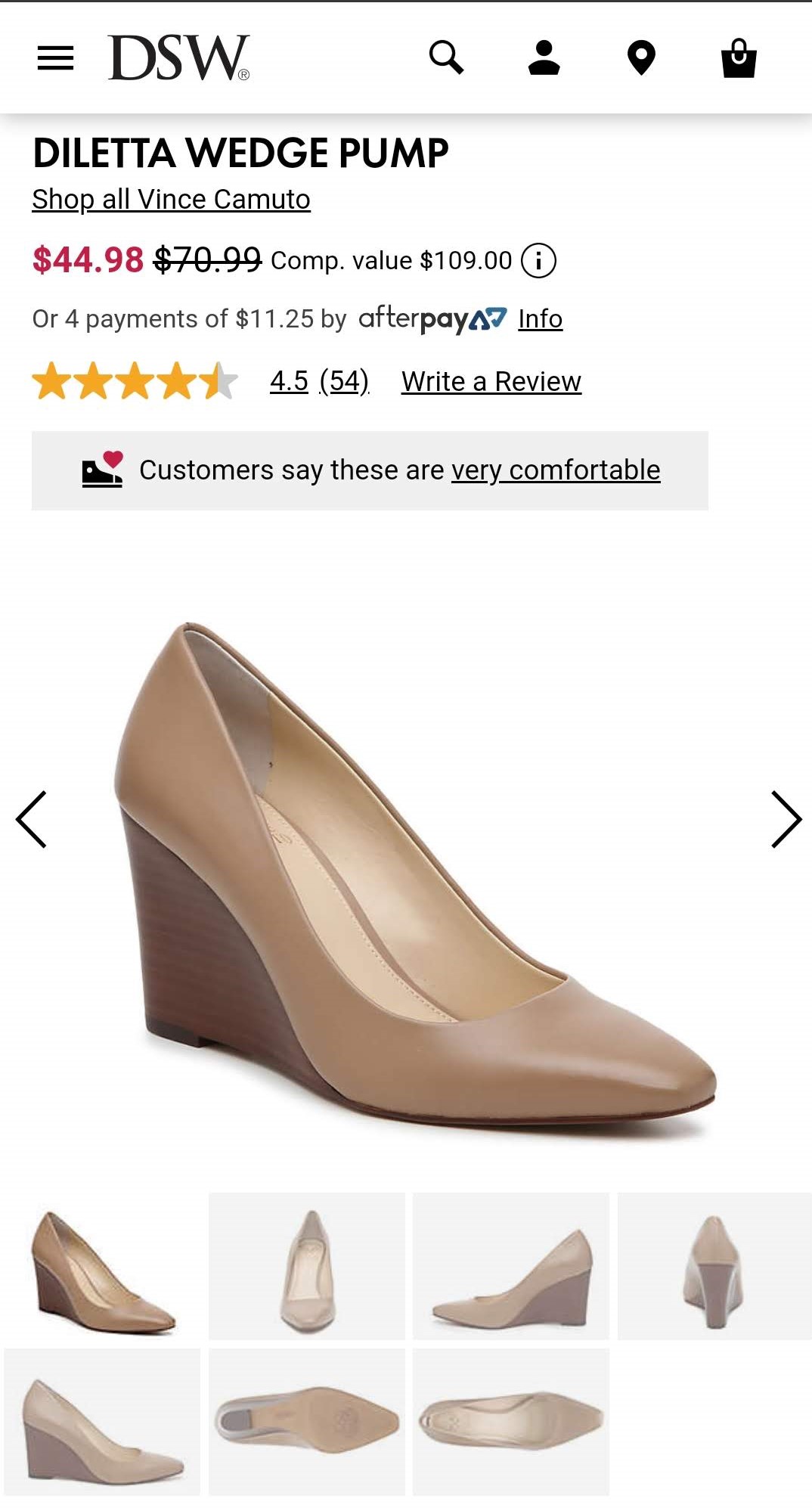This screenshot has height=1508, width=812.
Task: Show the previous product image
Action: 32,819
